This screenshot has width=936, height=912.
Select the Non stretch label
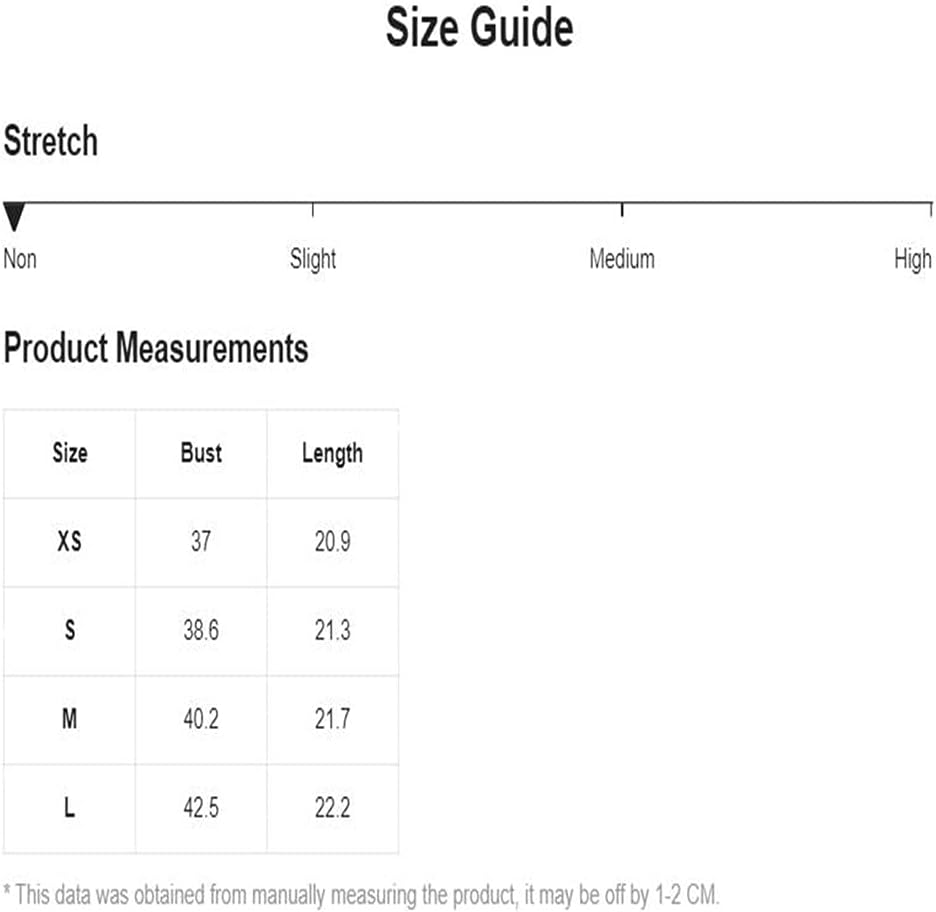click(20, 259)
